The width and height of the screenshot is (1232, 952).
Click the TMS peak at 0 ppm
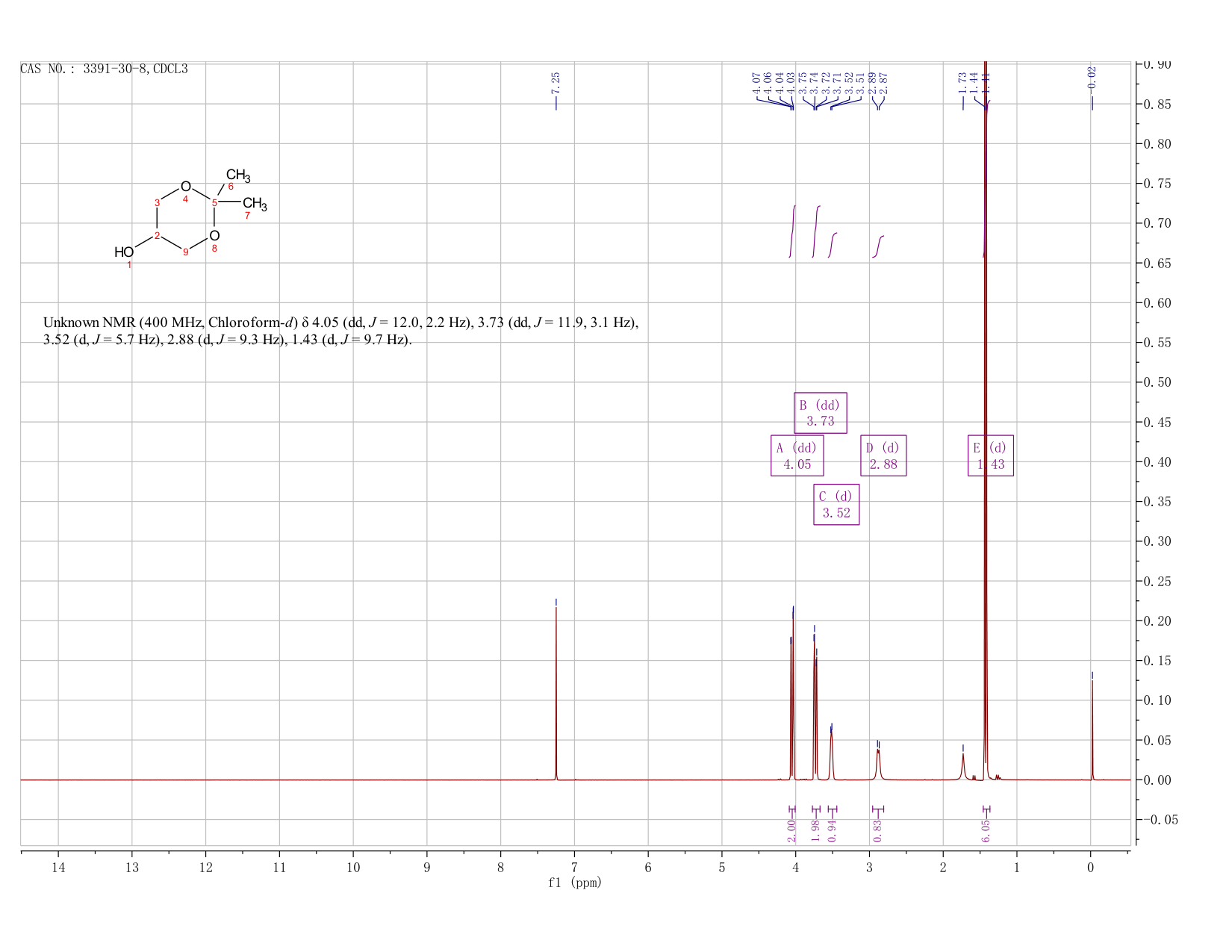(1092, 729)
